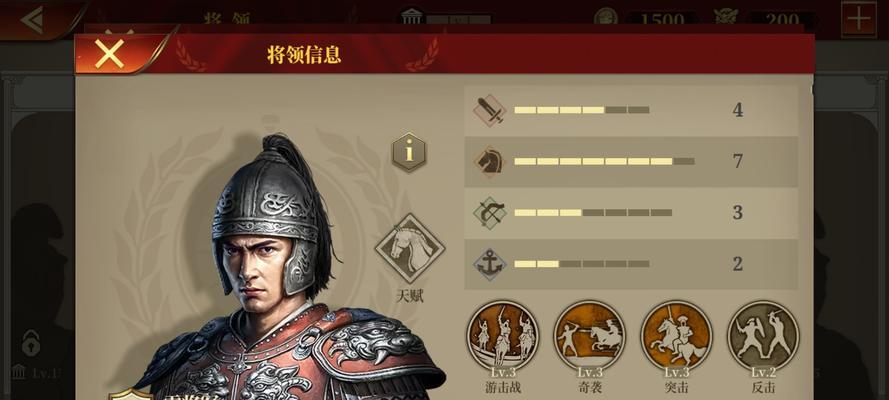Tap the navy anchor stat icon

pos(489,265)
